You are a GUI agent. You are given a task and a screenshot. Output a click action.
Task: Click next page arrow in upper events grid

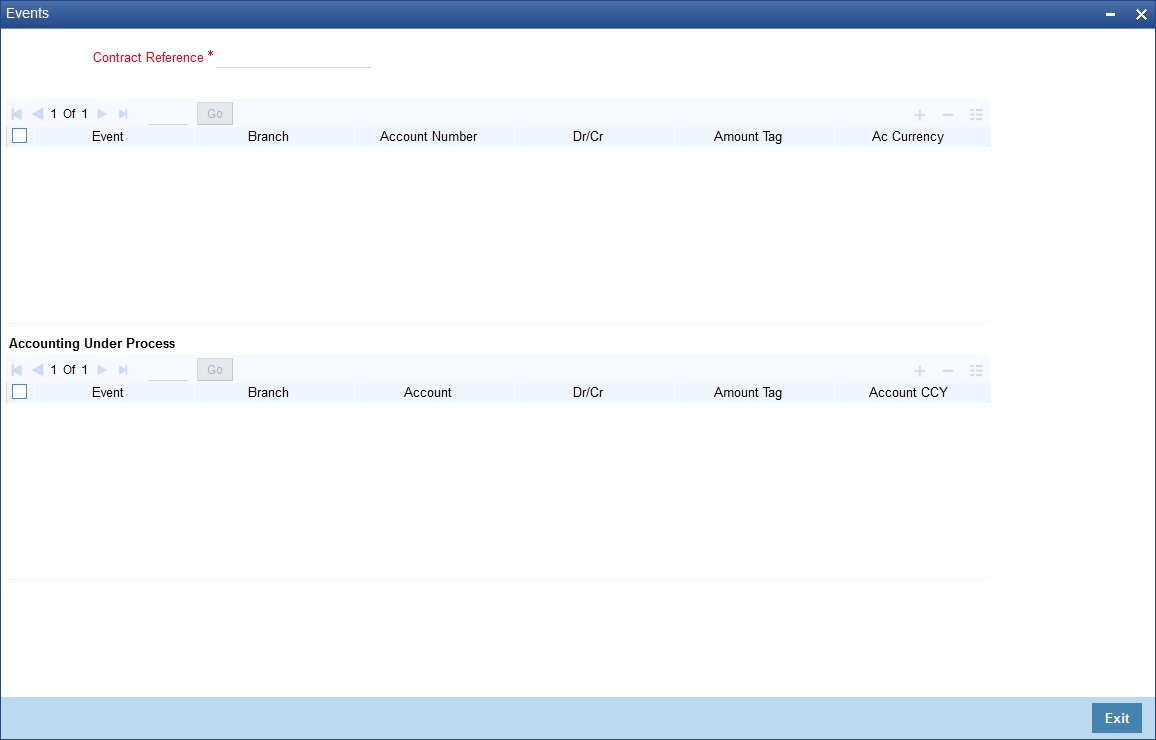click(102, 114)
